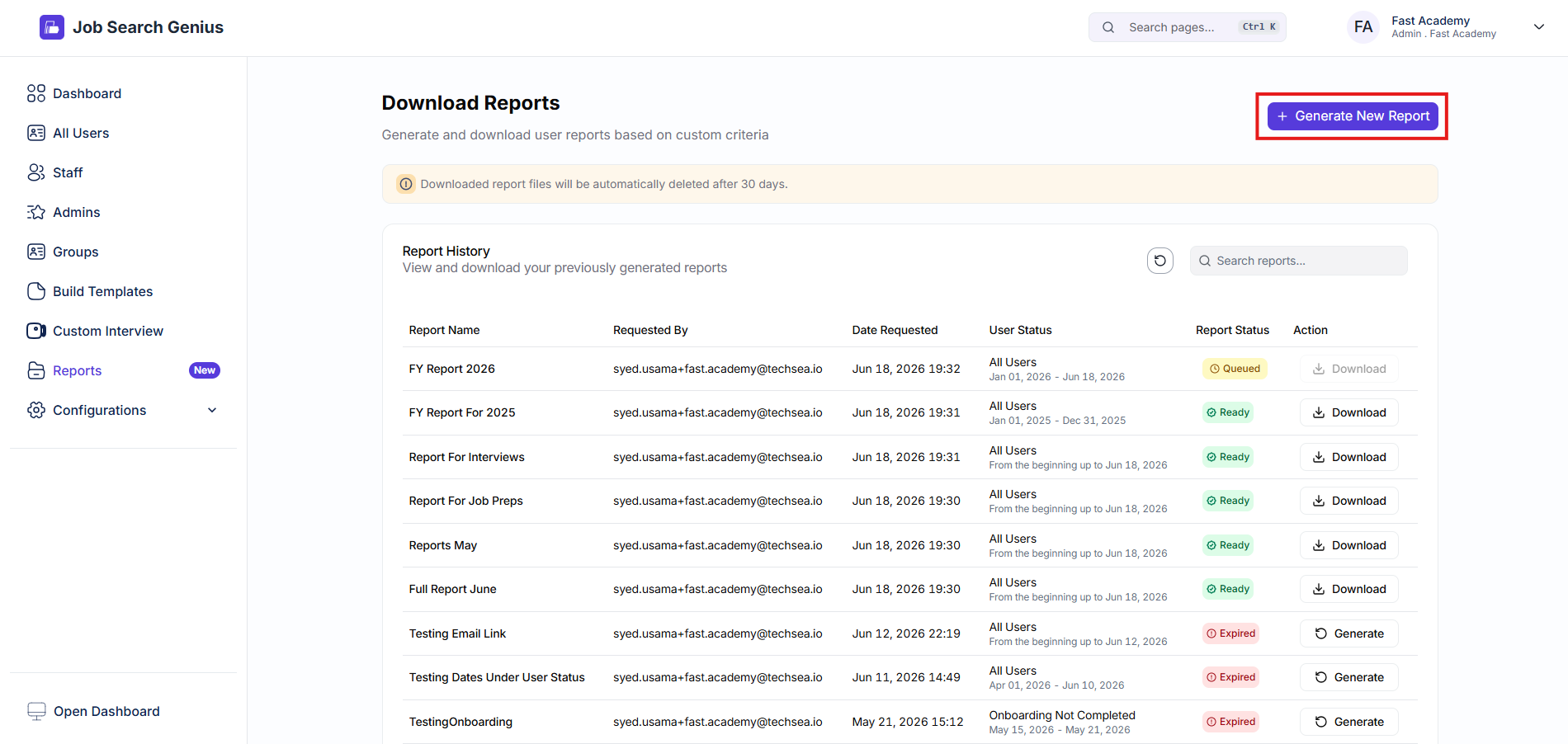Click the FA avatar circle in header
Viewport: 1568px width, 744px height.
(1363, 27)
